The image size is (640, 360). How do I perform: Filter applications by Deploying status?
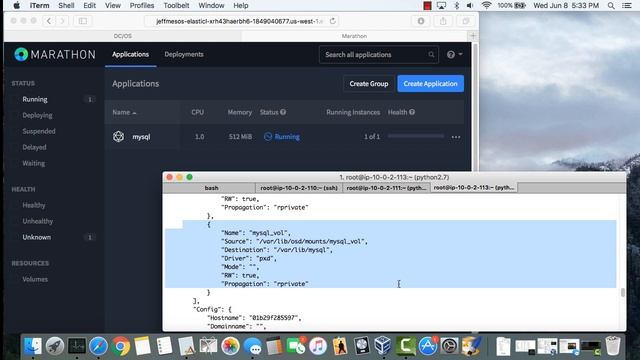pos(37,115)
